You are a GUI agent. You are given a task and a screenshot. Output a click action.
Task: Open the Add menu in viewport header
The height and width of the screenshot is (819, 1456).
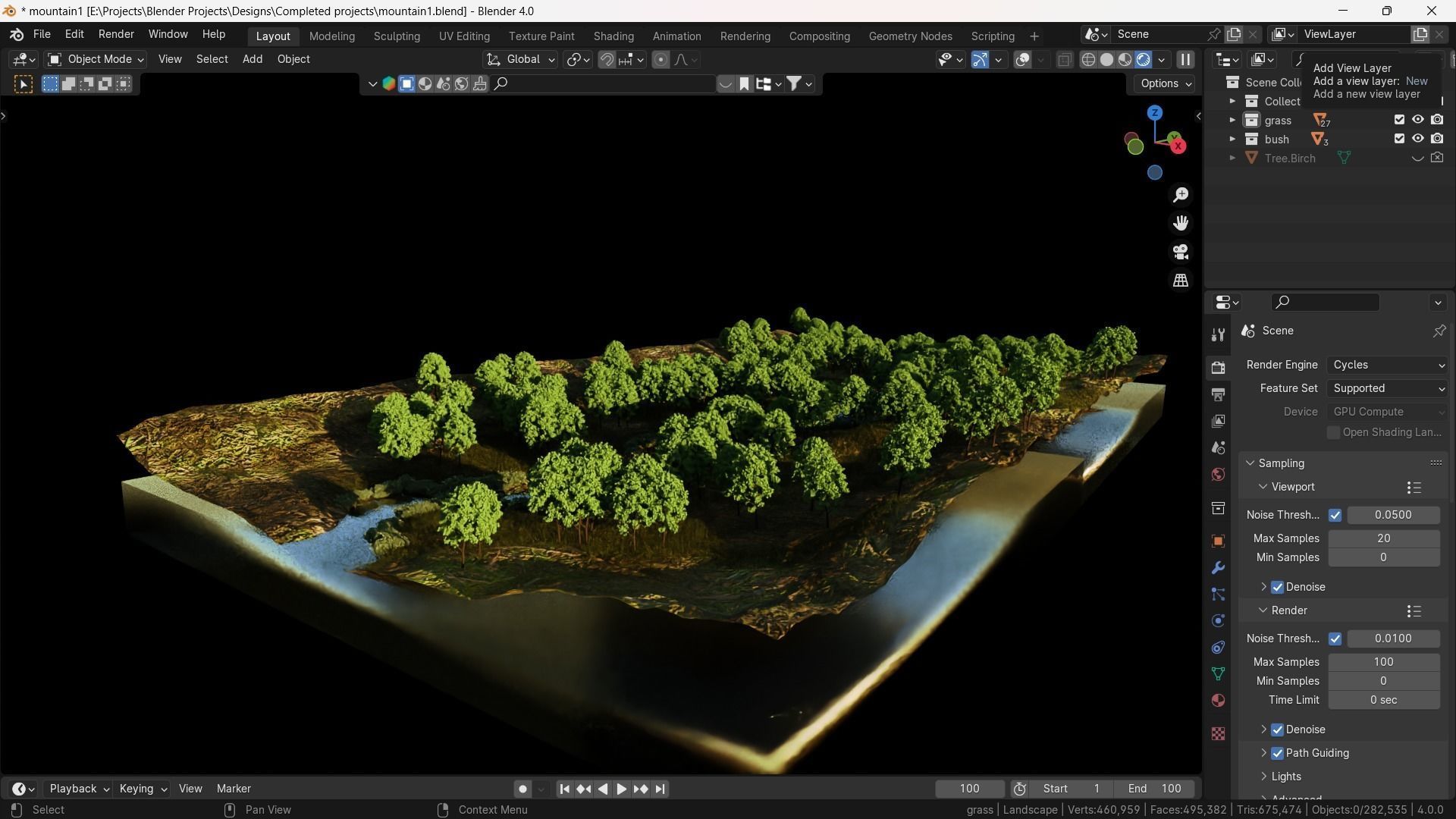click(x=253, y=59)
